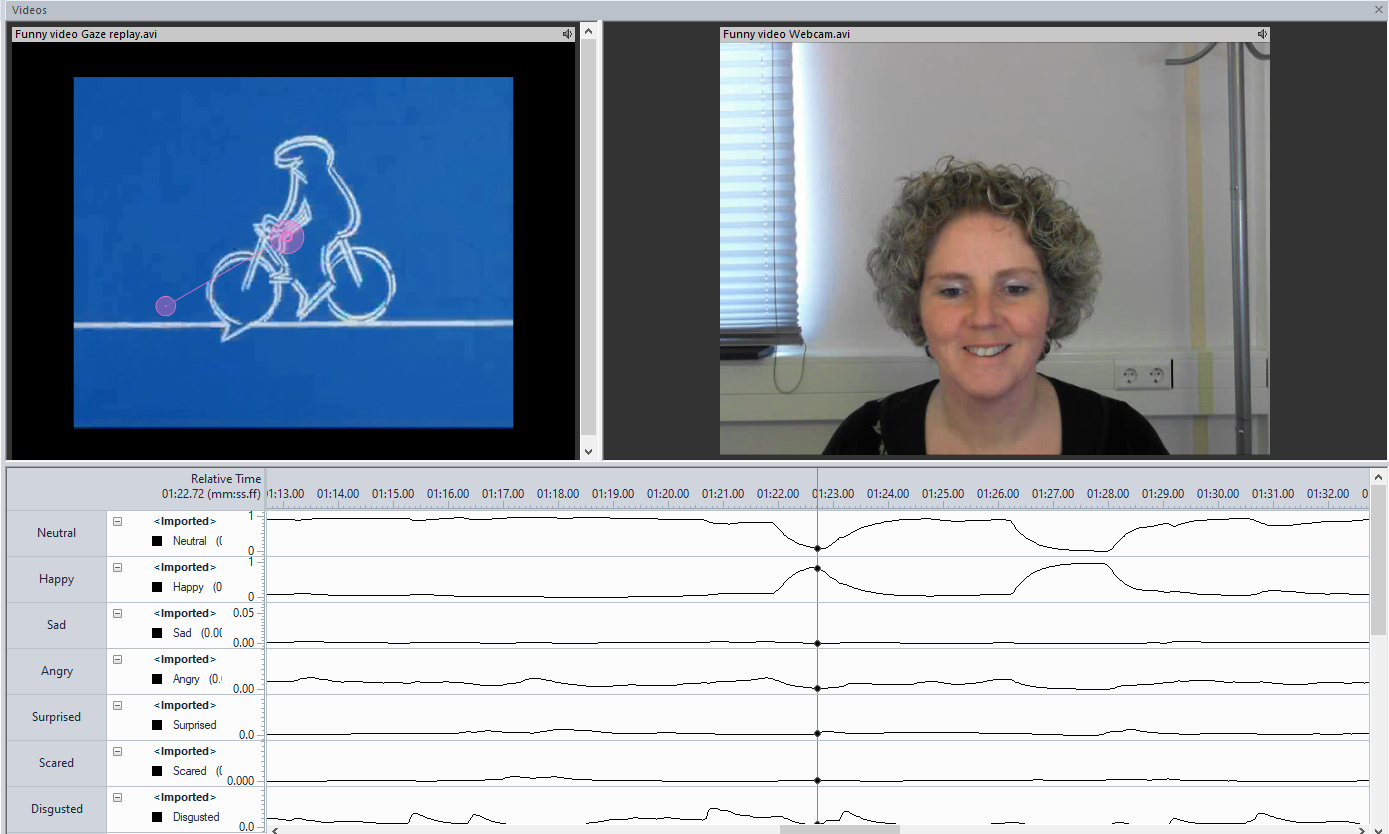This screenshot has width=1389, height=834.
Task: Click the left arrow of the timeline horizontal scrollbar
Action: (275, 829)
